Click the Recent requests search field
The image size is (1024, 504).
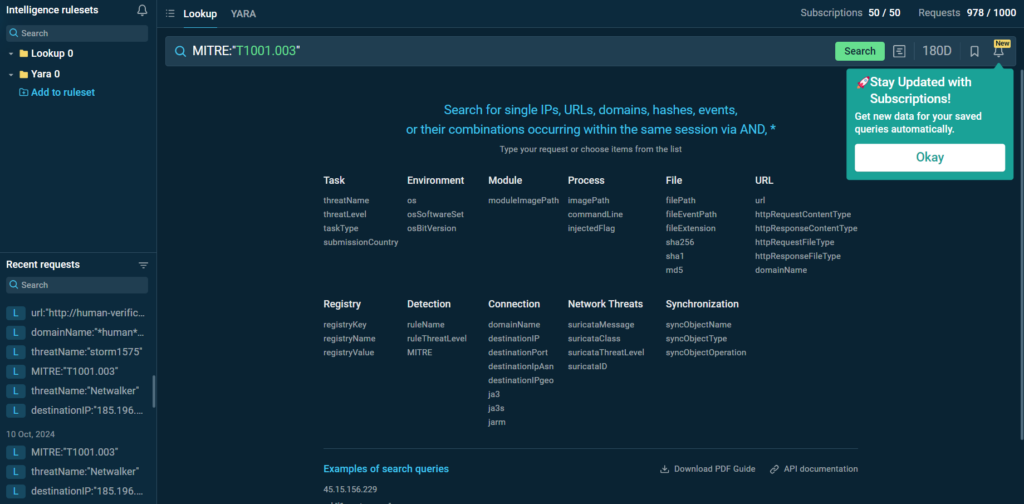77,285
